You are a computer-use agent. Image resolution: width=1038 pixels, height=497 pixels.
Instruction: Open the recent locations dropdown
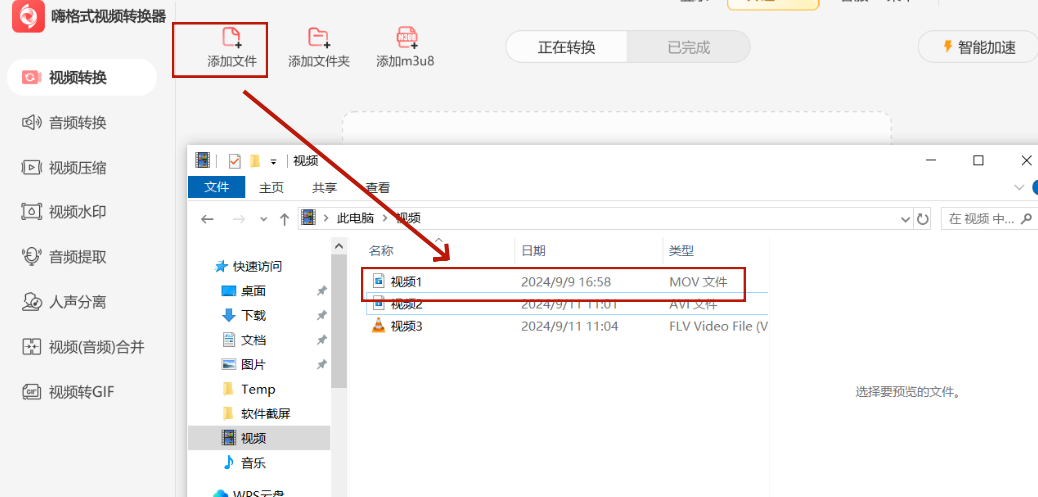tap(263, 219)
